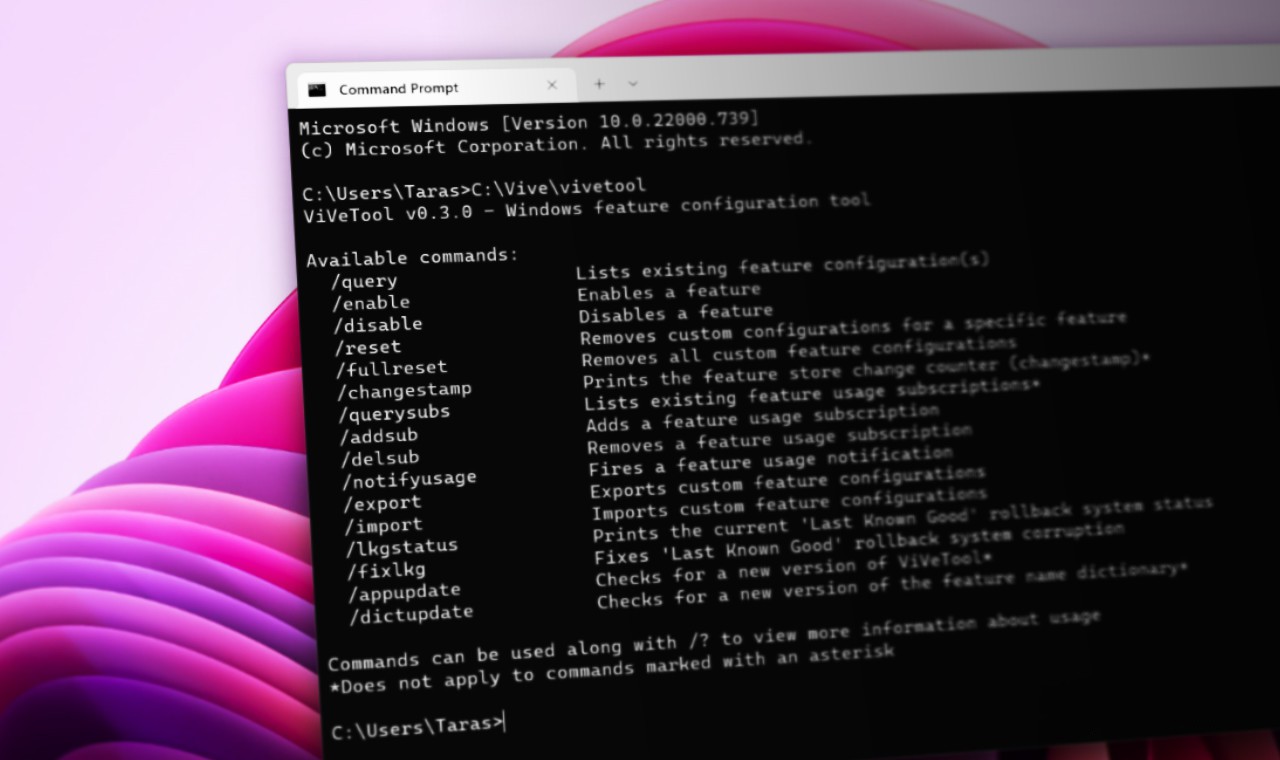Click 'Exports custom feature configurations' text

[788, 482]
